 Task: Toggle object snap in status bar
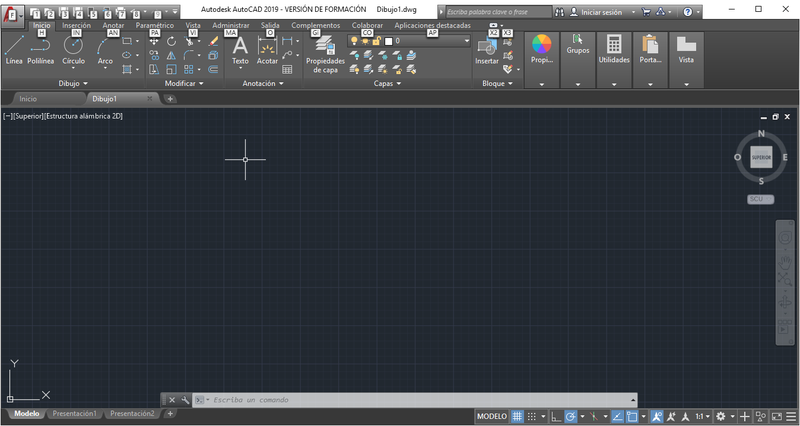[x=632, y=416]
